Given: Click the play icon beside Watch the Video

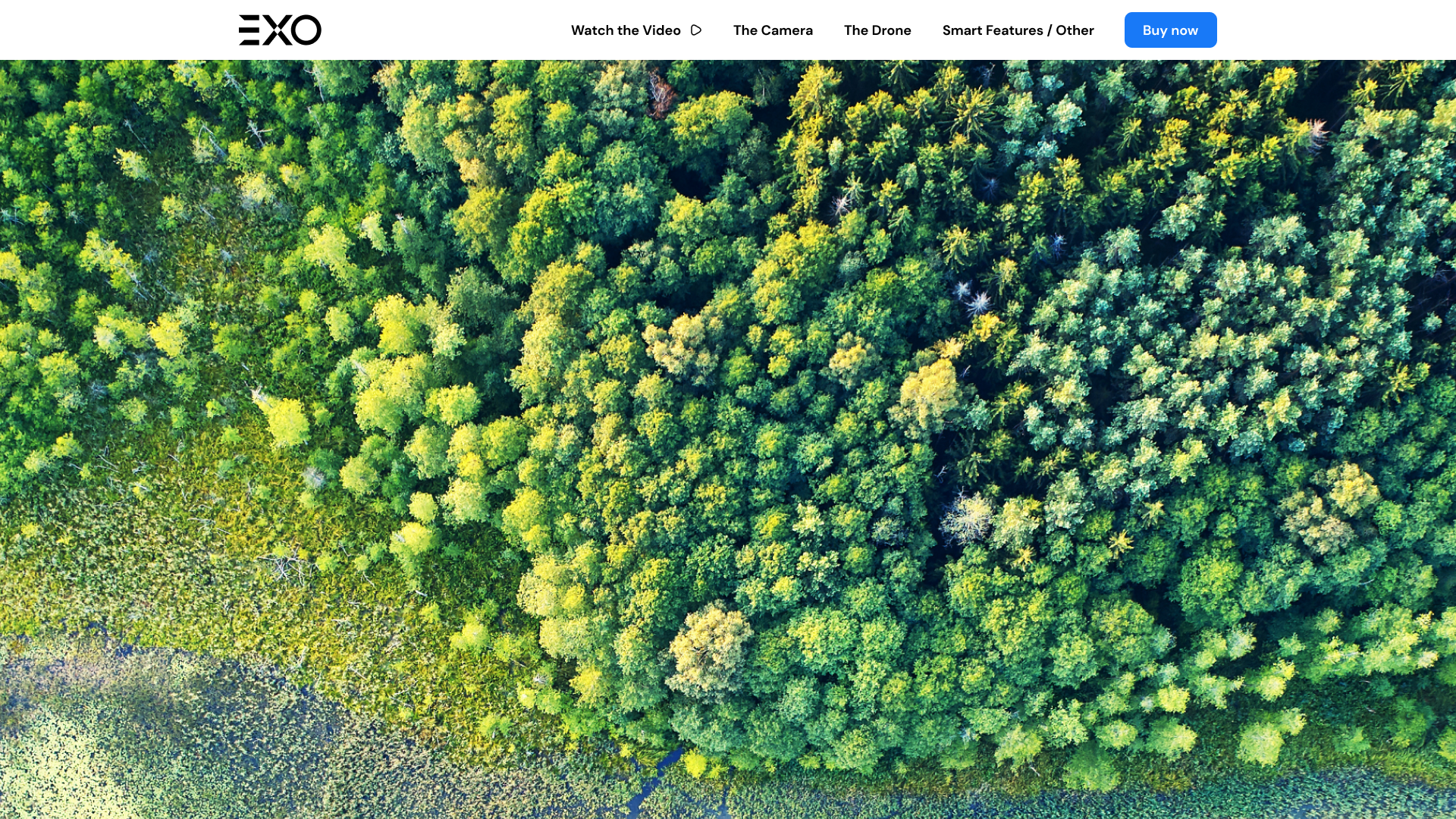Looking at the screenshot, I should coord(696,30).
